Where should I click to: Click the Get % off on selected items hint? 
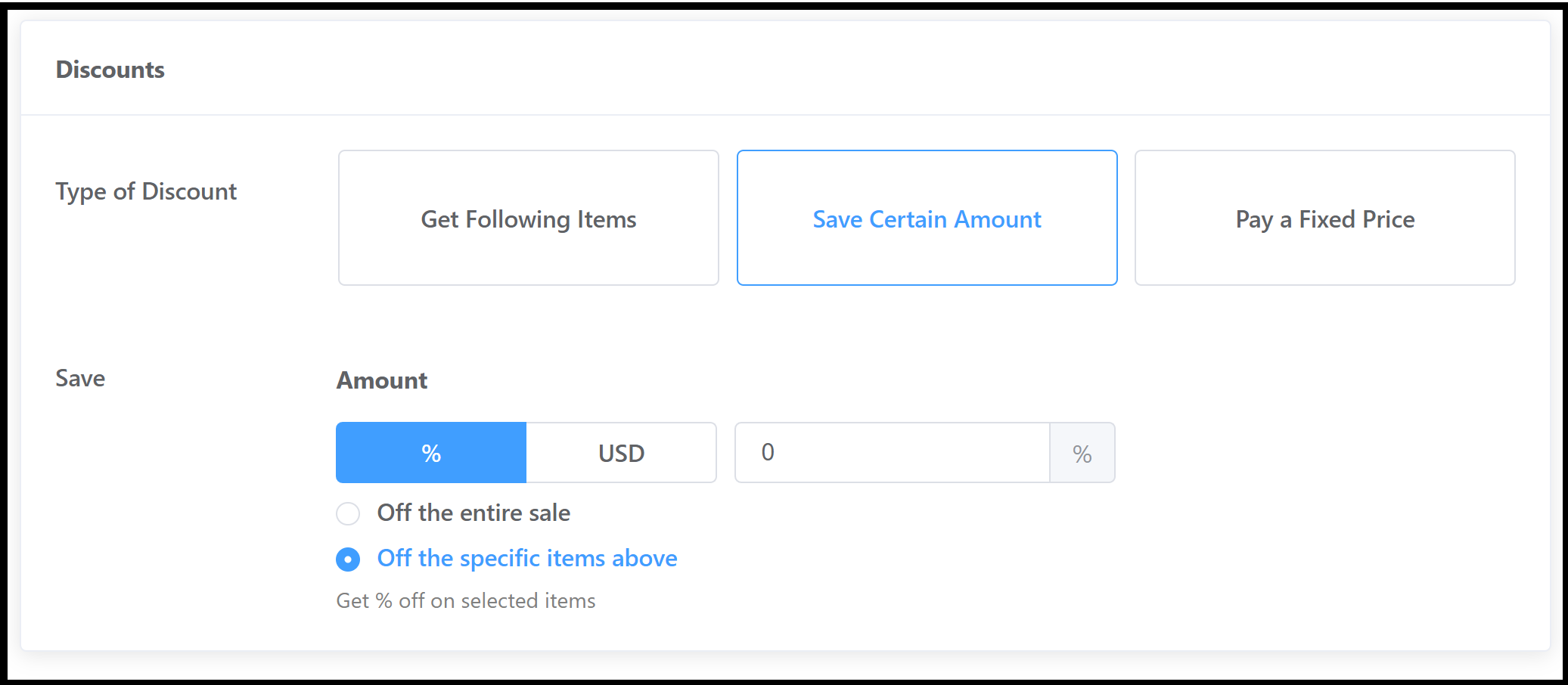pos(466,601)
